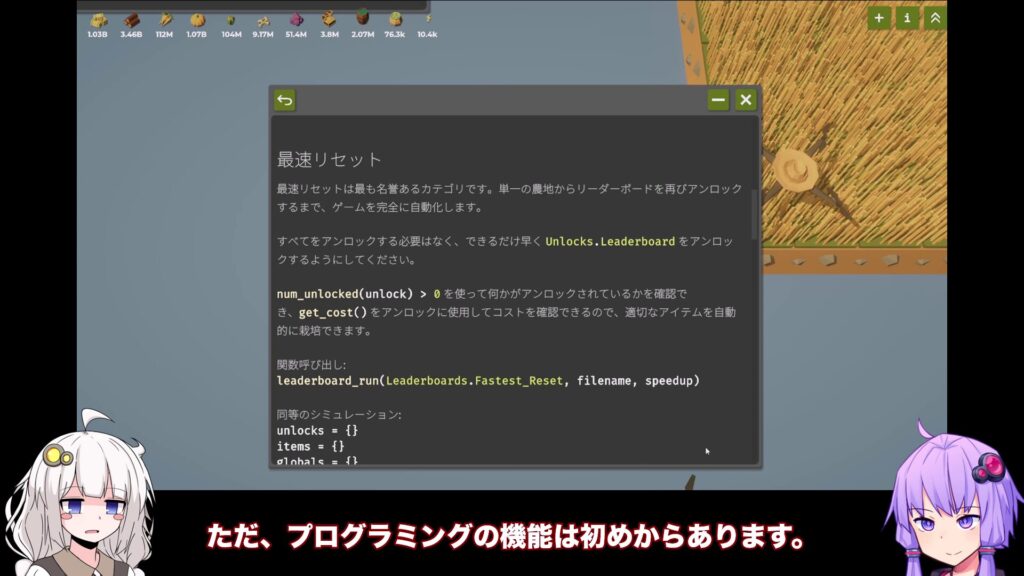
Task: Click the purple resource icon showing 51.4M
Action: [x=296, y=20]
